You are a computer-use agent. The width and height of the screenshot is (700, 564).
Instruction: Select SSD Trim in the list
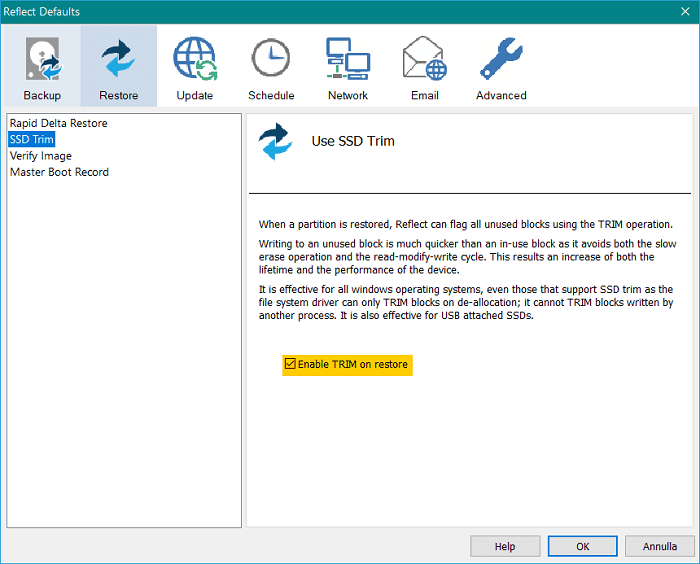click(x=32, y=139)
